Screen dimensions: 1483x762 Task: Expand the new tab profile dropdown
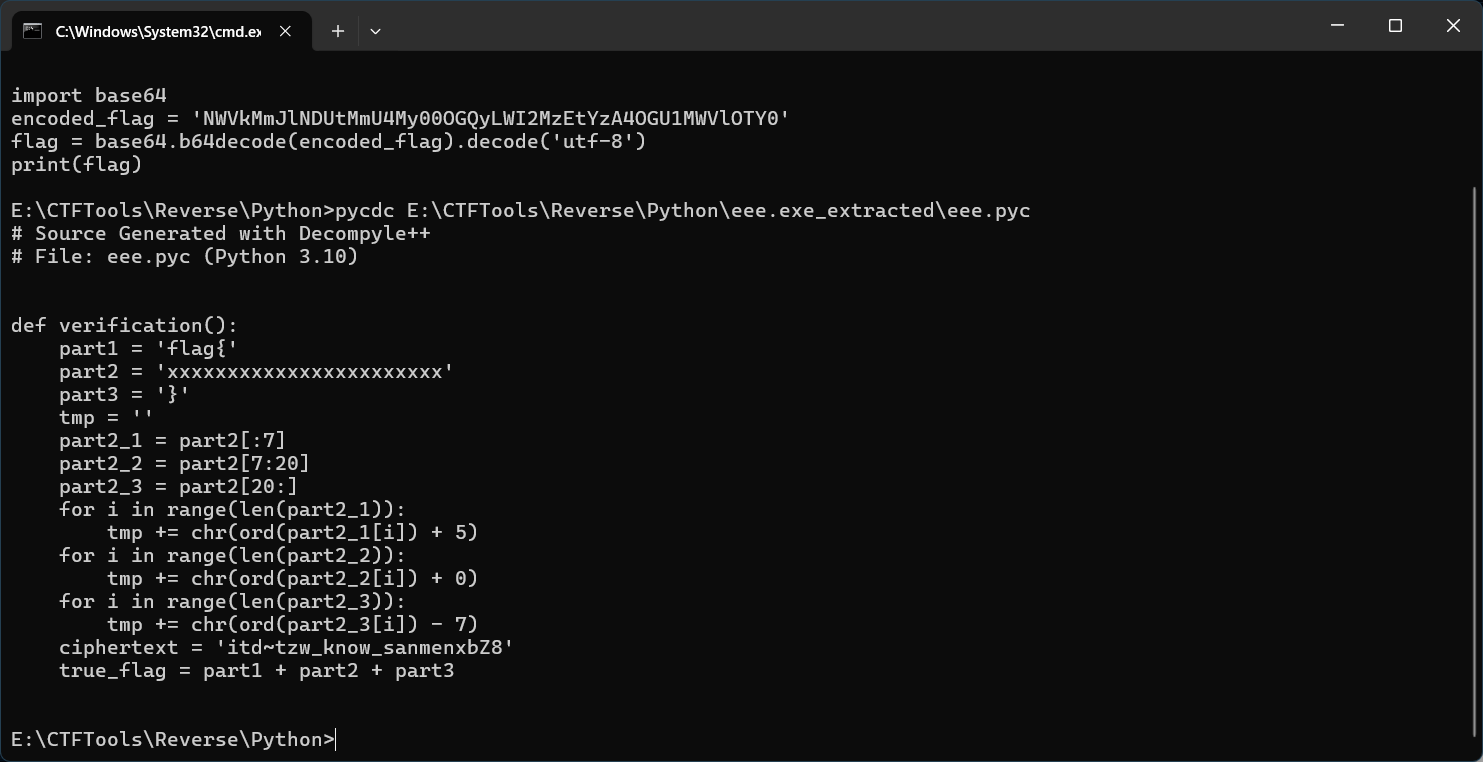click(375, 31)
